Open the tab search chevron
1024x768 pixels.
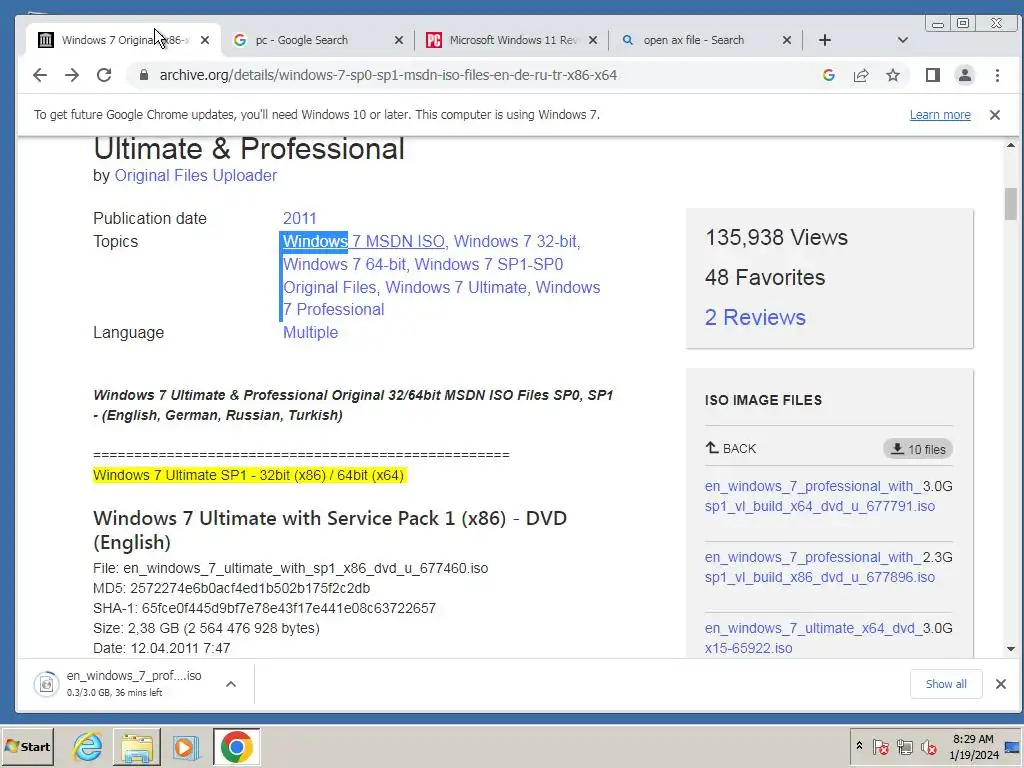pos(903,40)
